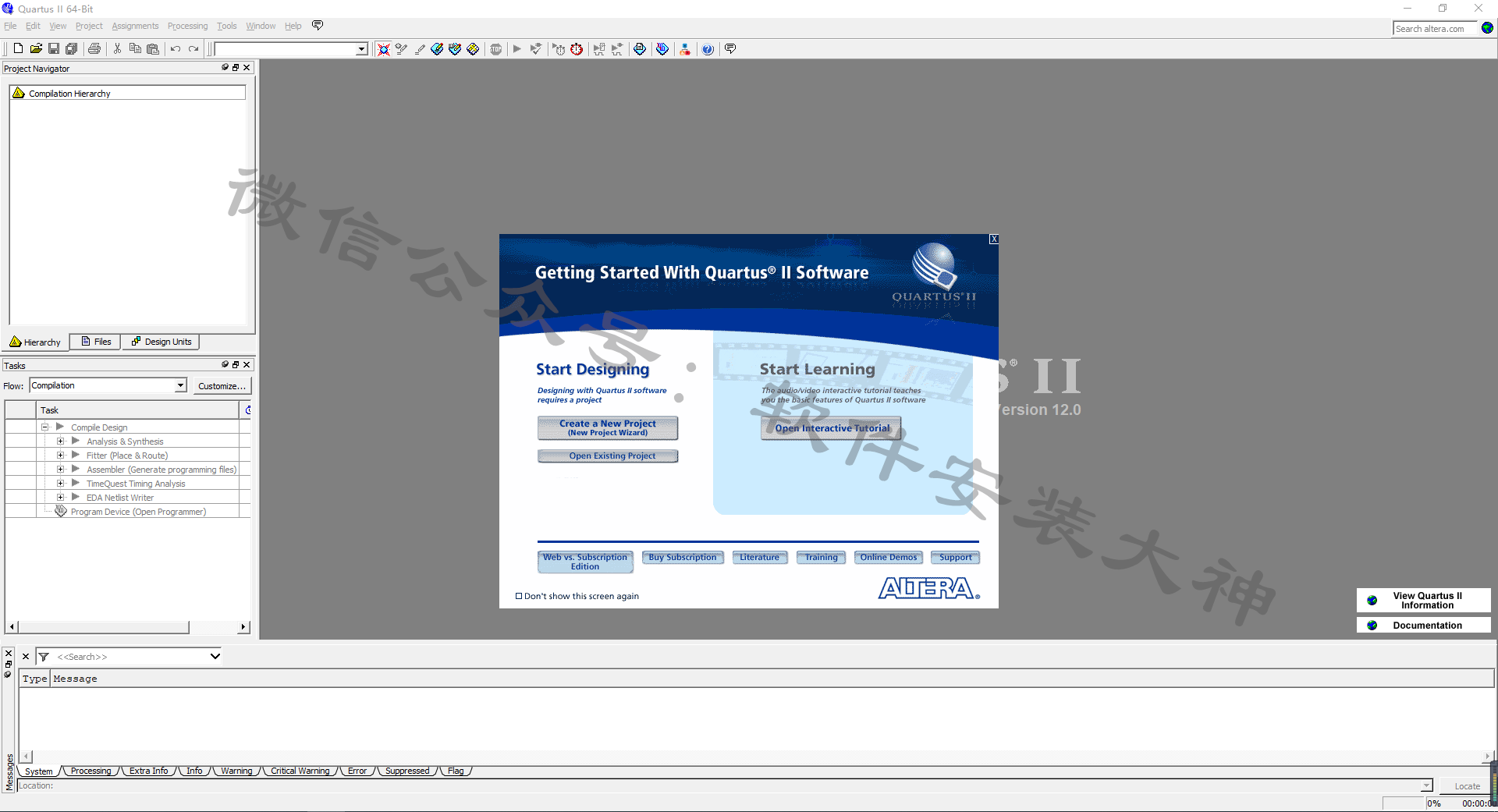Click Open Existing Project button
1498x812 pixels.
pyautogui.click(x=608, y=456)
